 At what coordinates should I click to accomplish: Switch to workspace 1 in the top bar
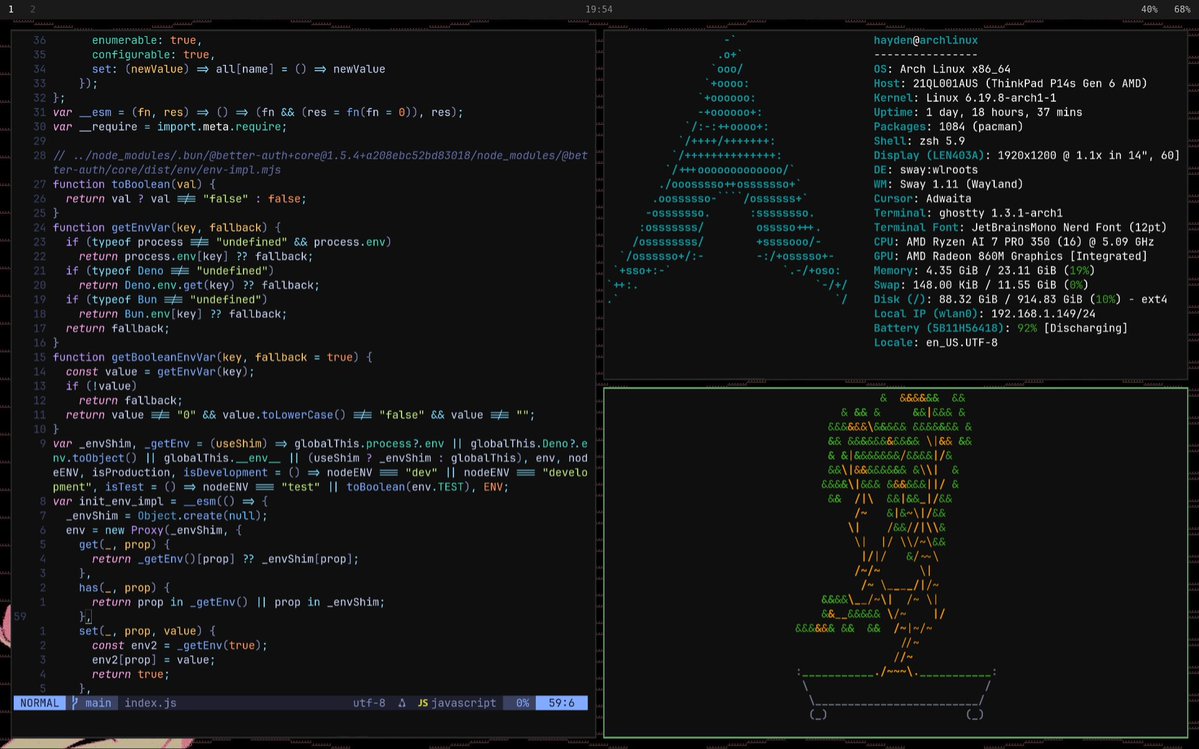click(11, 9)
